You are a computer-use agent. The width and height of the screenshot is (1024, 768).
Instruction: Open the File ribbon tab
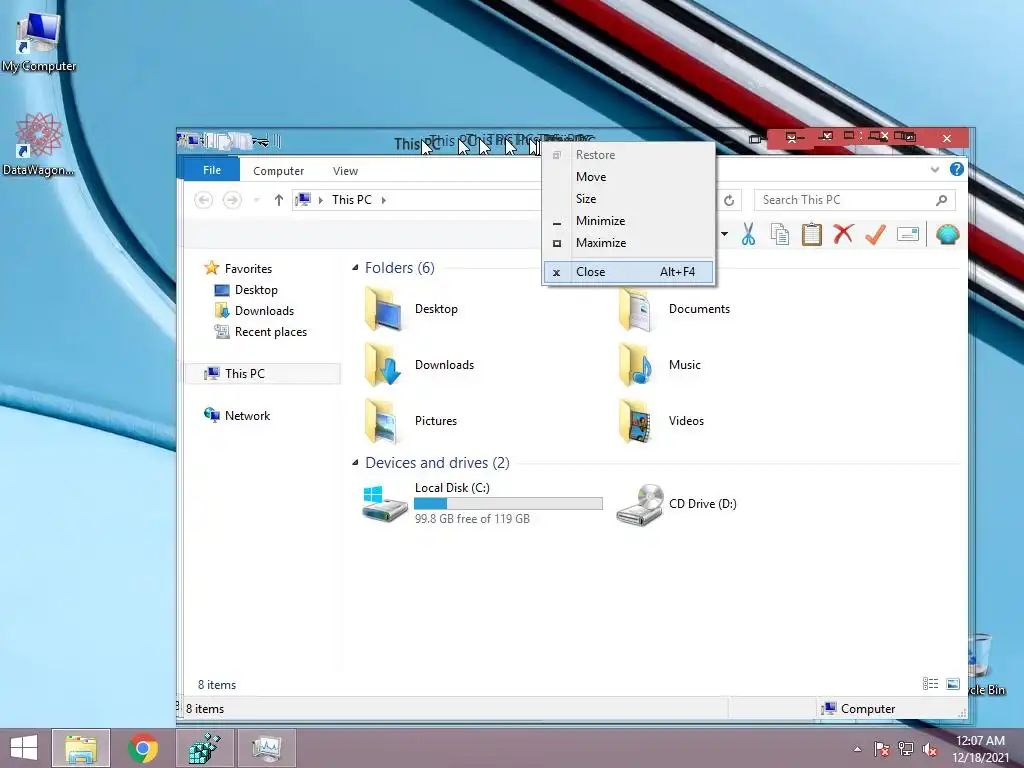(x=212, y=170)
